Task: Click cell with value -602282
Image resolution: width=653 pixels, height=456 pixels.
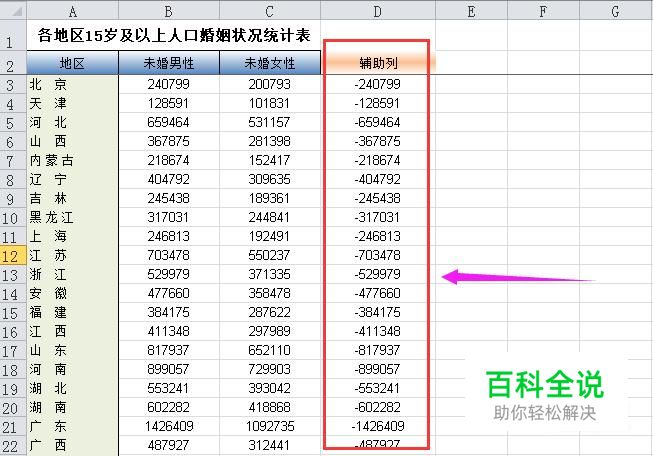Action: 378,408
